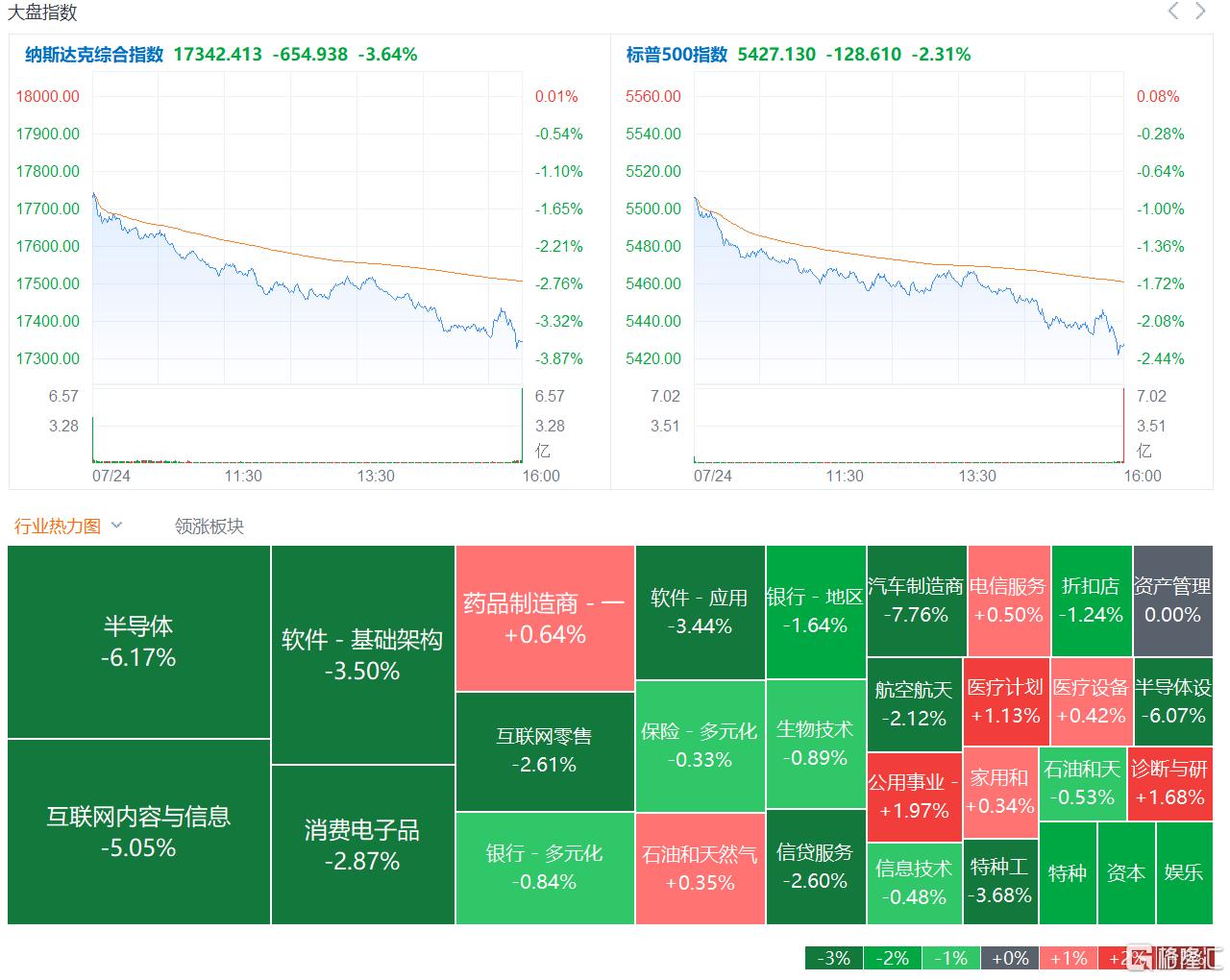
Task: Select the 汽车制造商 -7.76% tile
Action: [916, 600]
